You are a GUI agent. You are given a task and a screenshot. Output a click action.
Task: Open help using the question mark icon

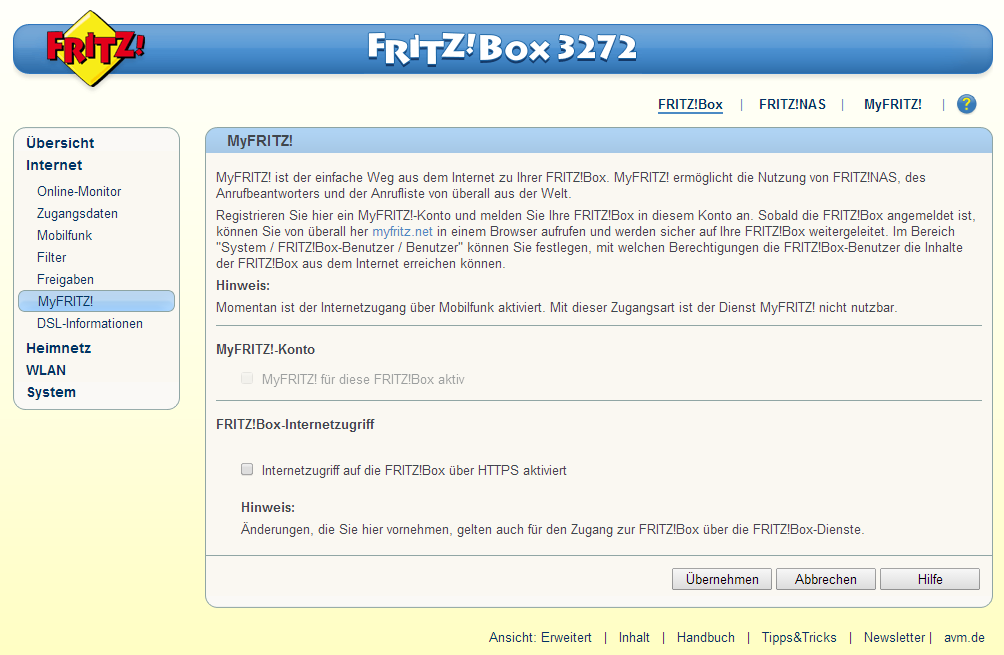966,103
